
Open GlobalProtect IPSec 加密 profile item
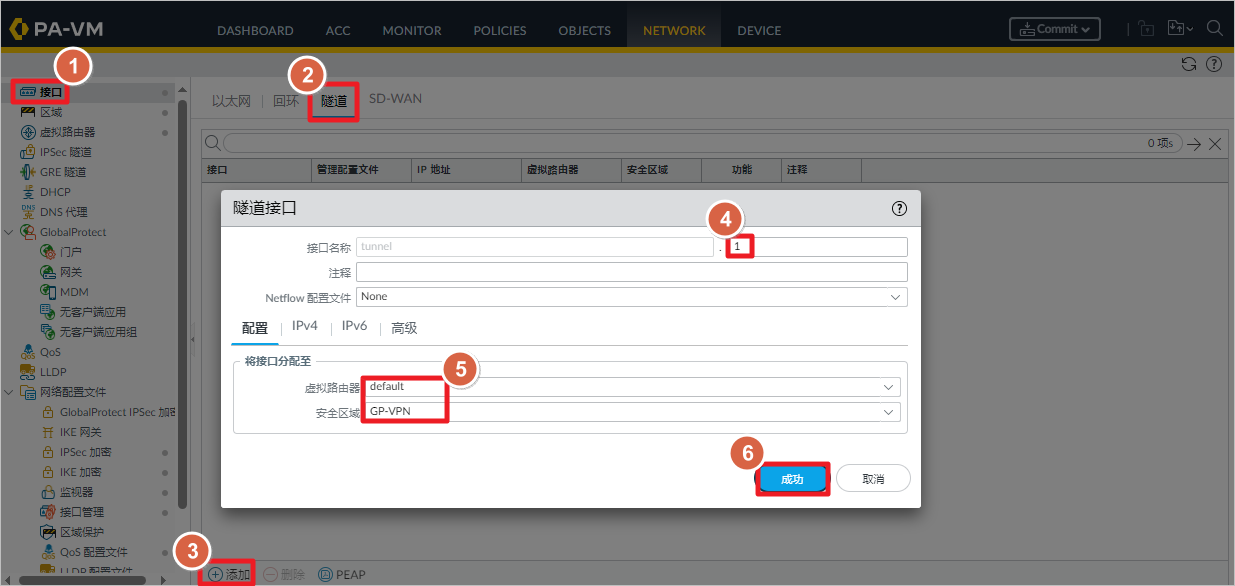click(117, 412)
